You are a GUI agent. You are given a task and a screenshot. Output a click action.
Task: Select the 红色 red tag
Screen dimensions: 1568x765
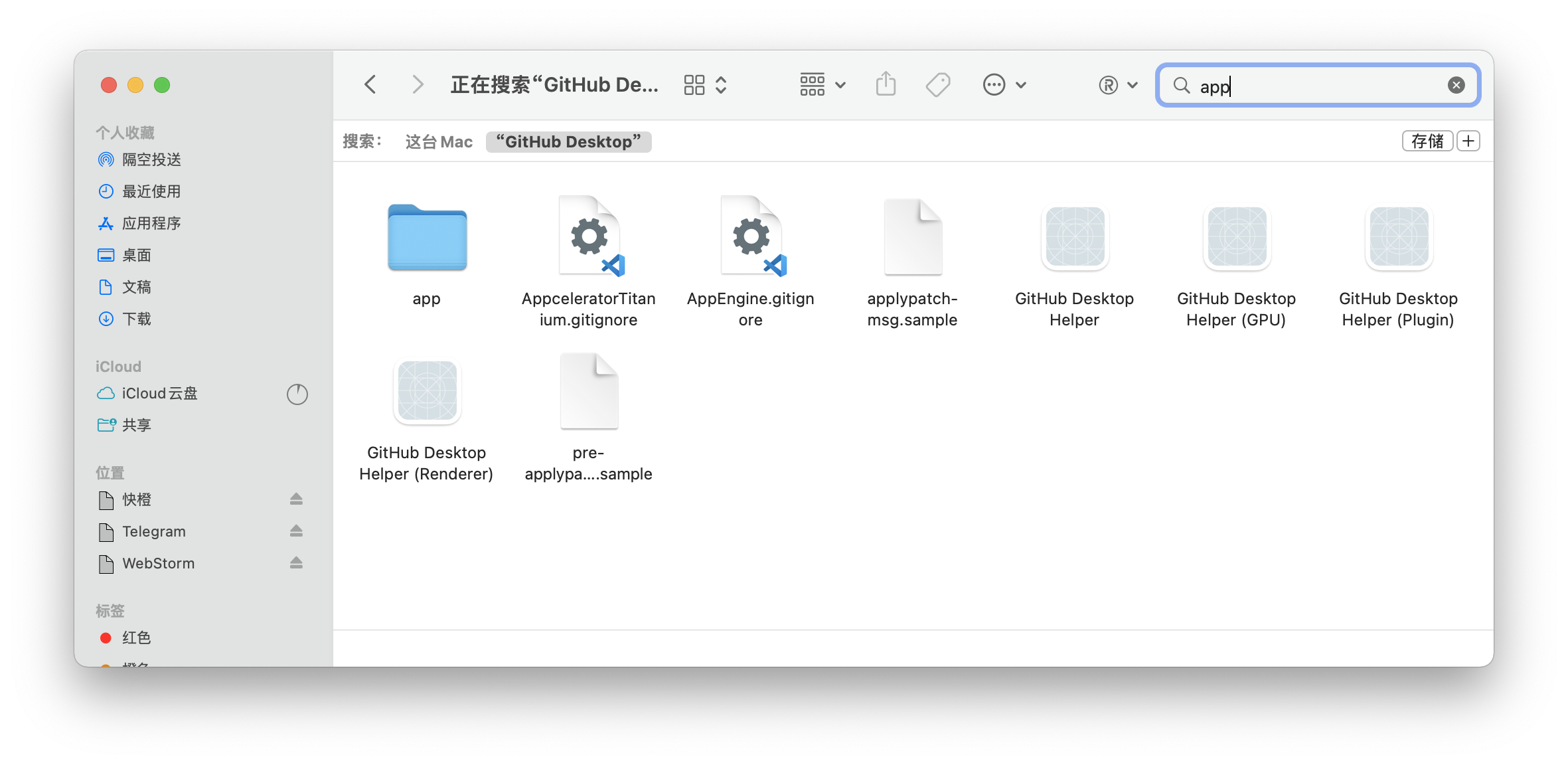[x=137, y=637]
